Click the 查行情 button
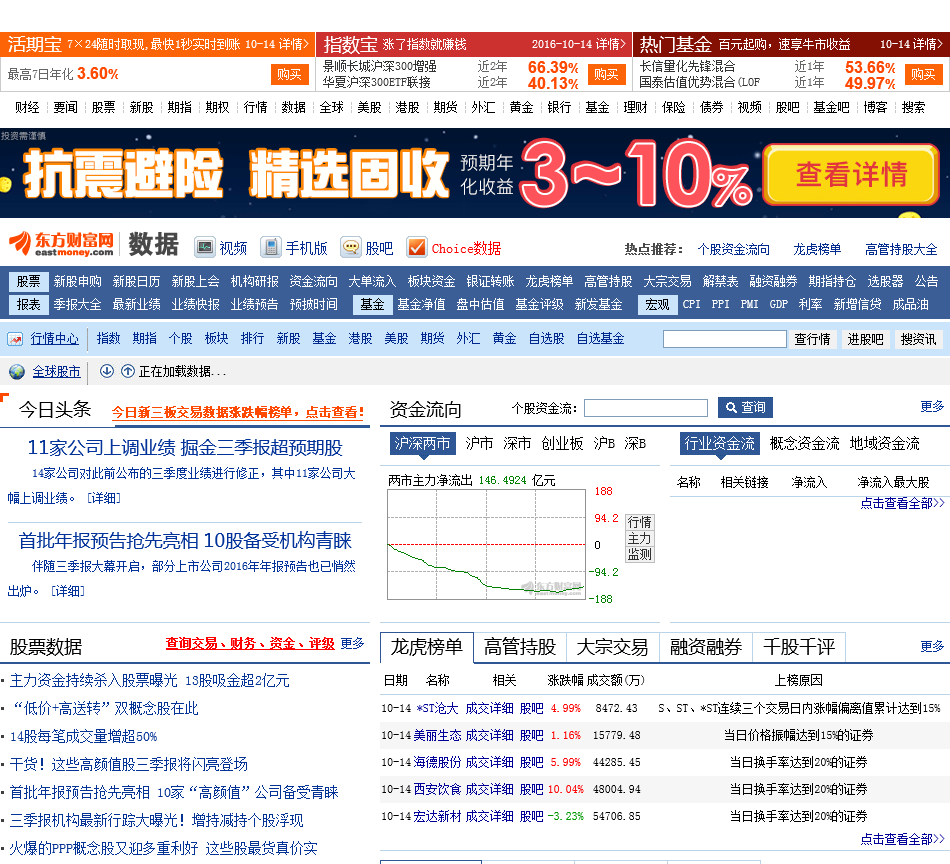 812,339
